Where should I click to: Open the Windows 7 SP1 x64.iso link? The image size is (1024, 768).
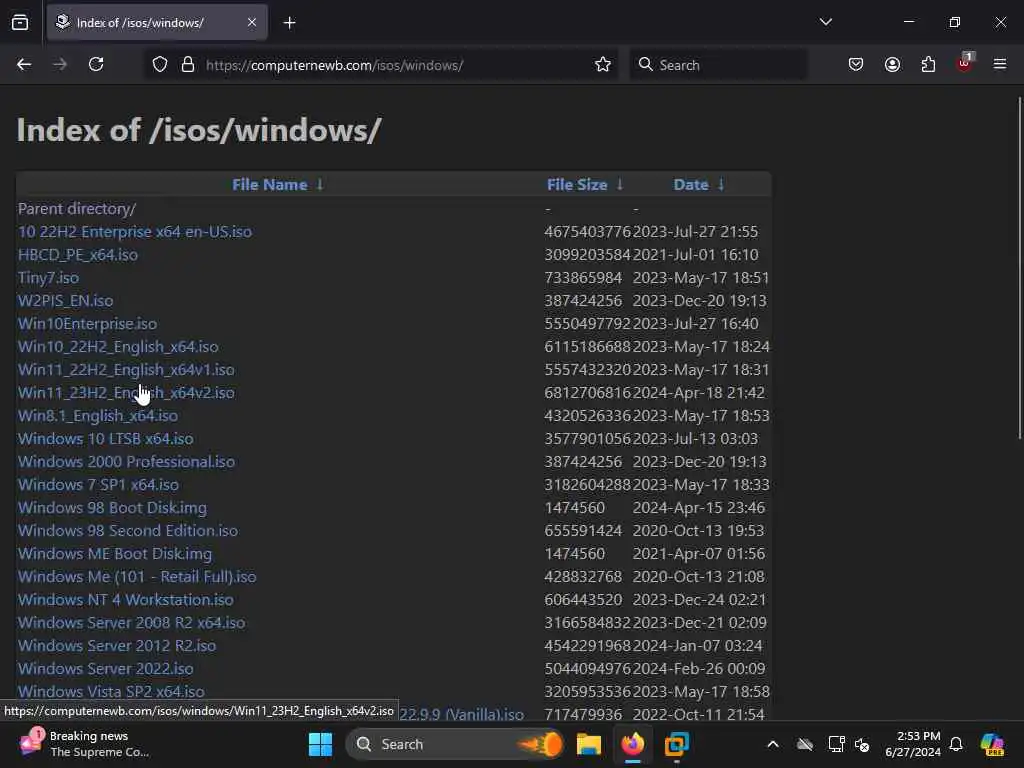click(x=98, y=485)
